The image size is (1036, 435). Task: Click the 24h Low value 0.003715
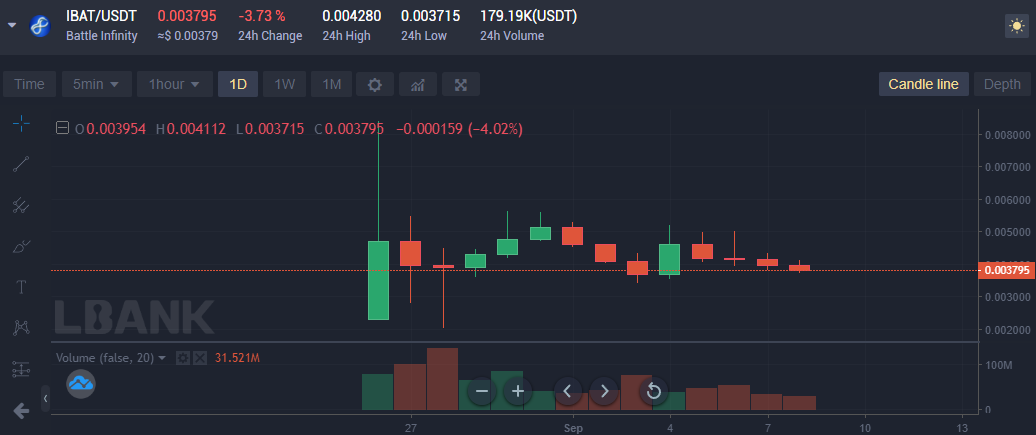tap(430, 17)
